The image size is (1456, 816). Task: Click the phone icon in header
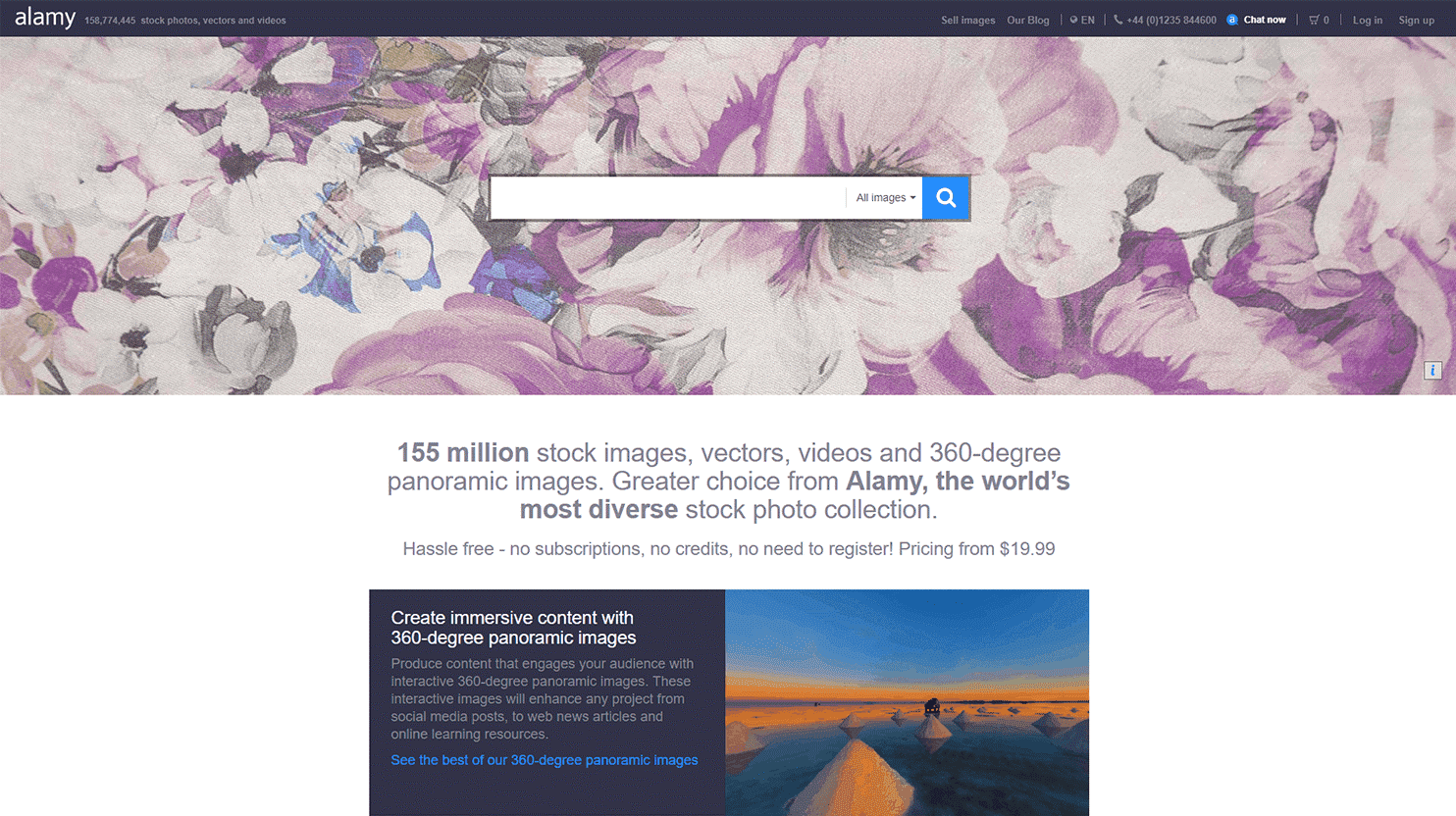1118,20
